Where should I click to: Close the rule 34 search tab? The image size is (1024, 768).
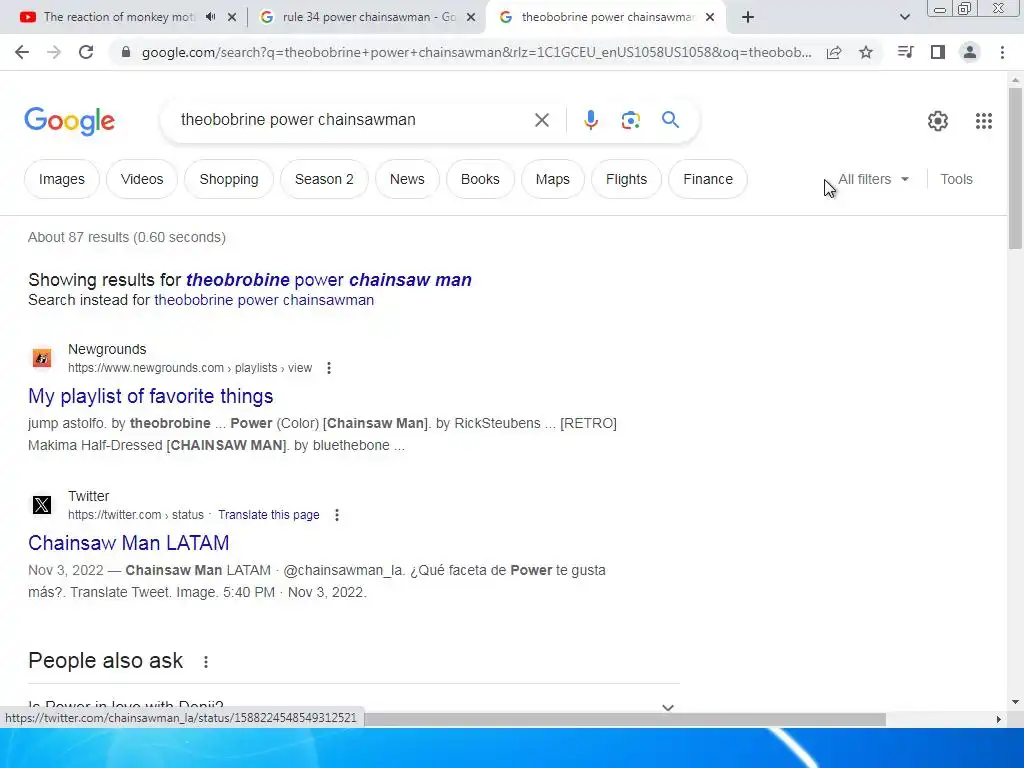(x=471, y=18)
